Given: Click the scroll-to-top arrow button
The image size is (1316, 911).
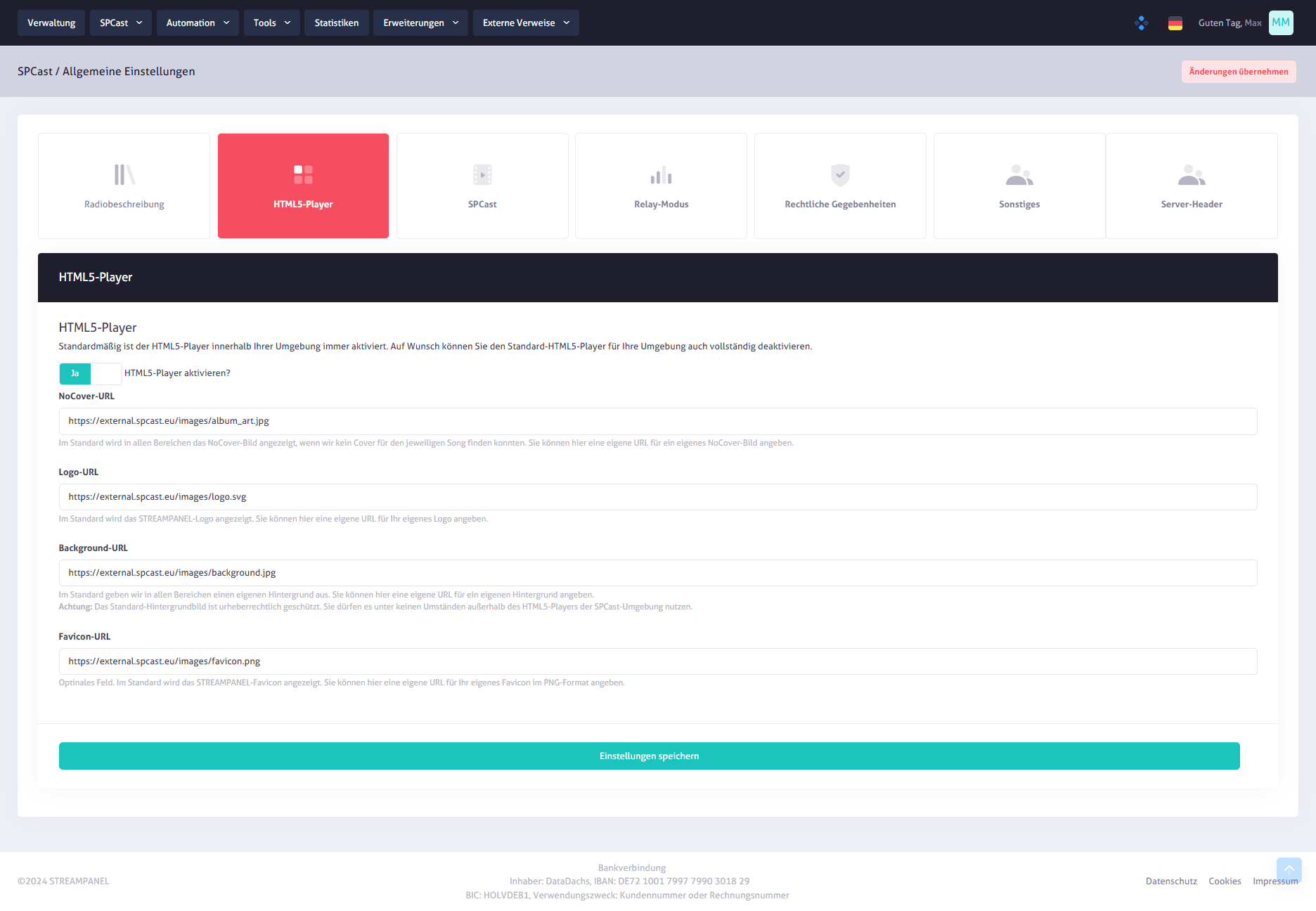Looking at the screenshot, I should (1289, 870).
